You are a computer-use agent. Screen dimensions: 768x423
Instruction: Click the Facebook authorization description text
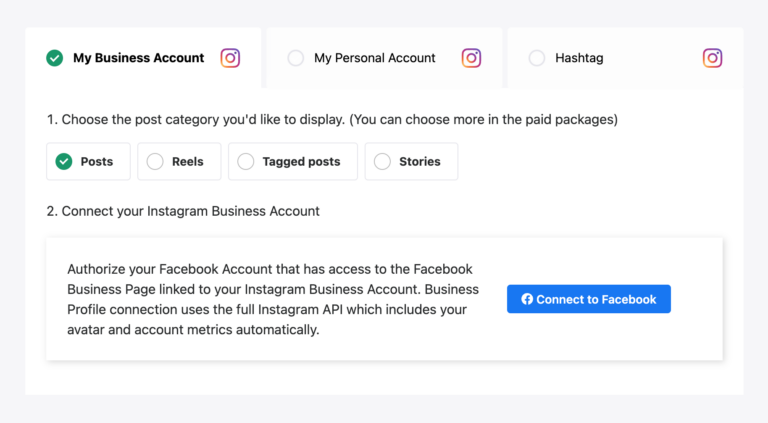272,299
